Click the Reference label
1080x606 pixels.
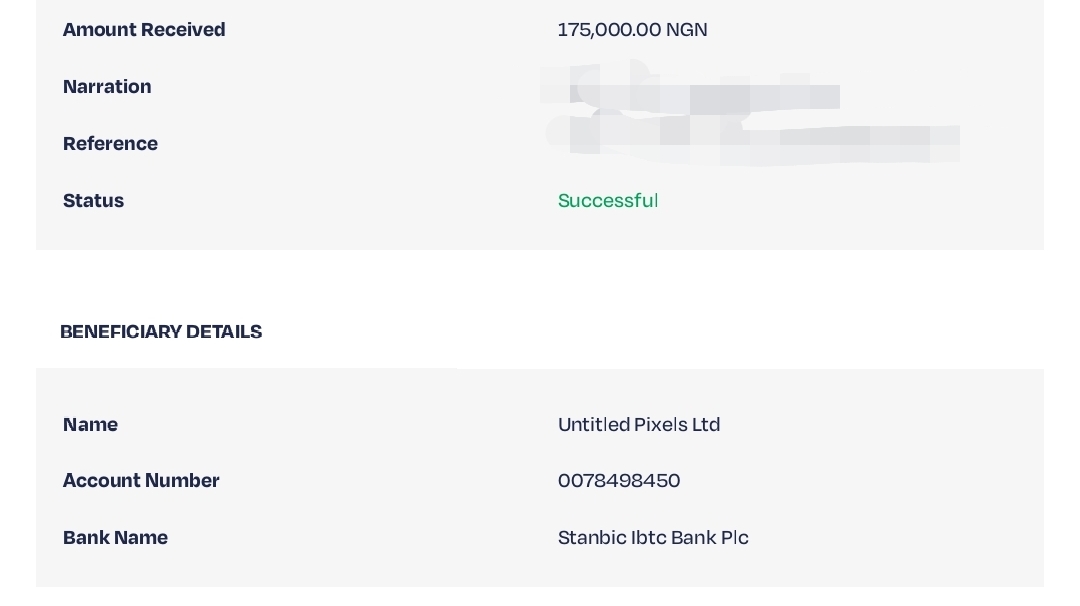[x=110, y=144]
